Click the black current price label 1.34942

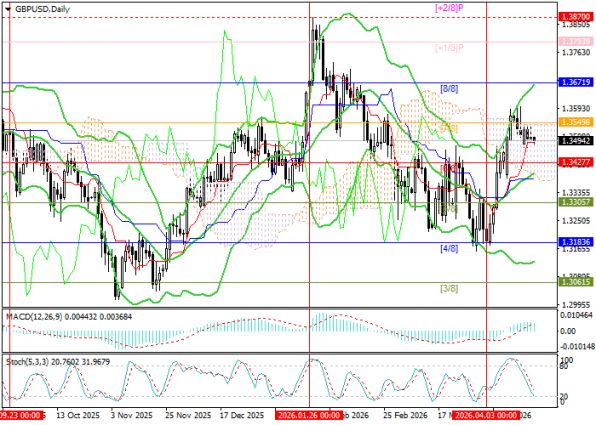click(x=576, y=141)
